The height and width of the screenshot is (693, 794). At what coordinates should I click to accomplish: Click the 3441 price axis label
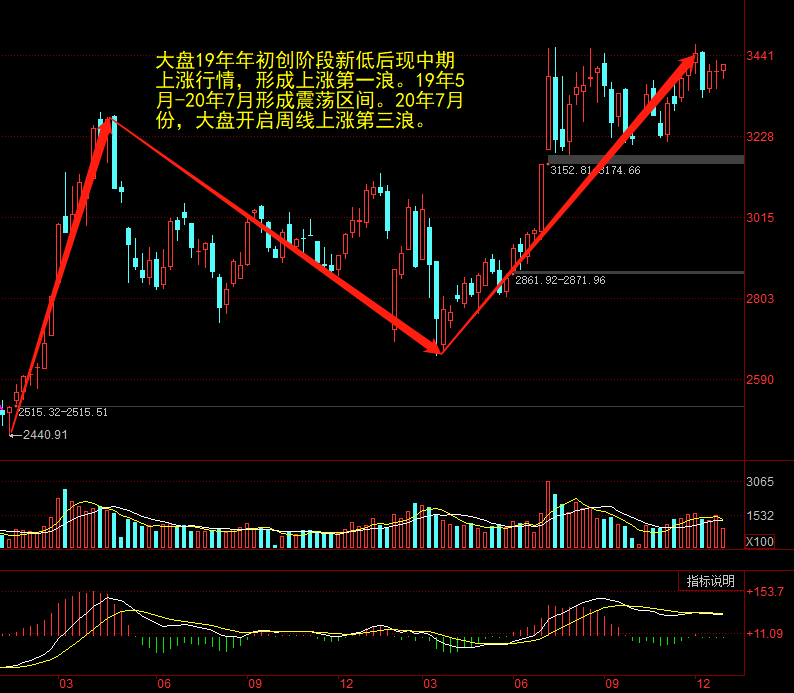point(763,55)
